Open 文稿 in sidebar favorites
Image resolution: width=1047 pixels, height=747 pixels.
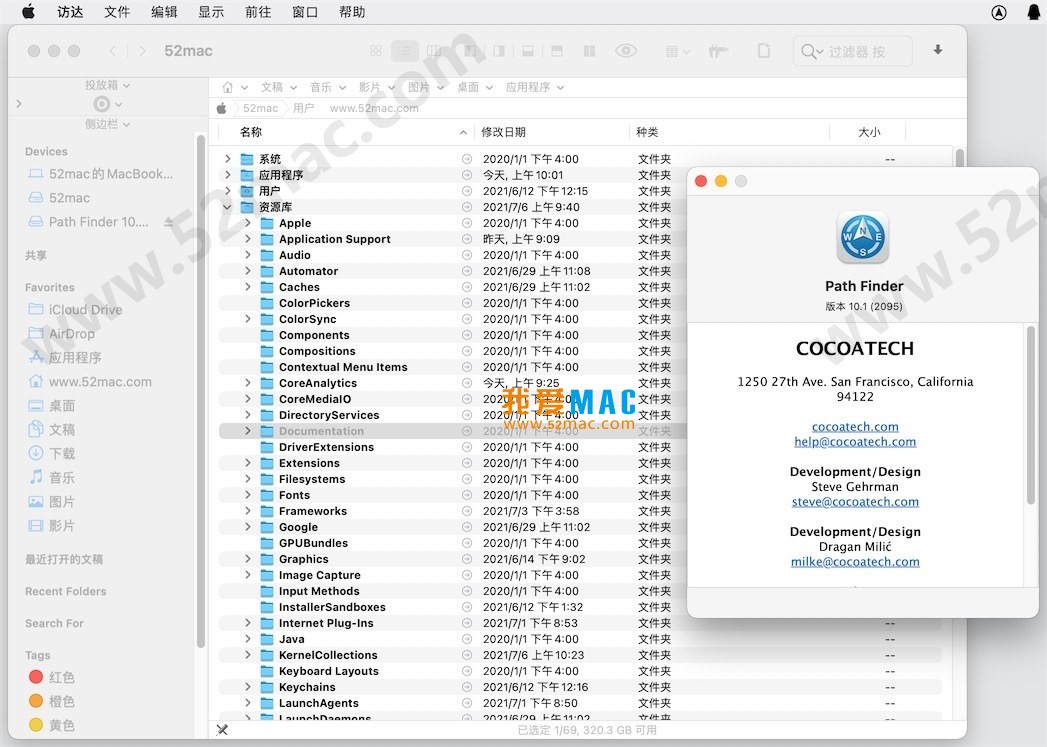[51, 430]
